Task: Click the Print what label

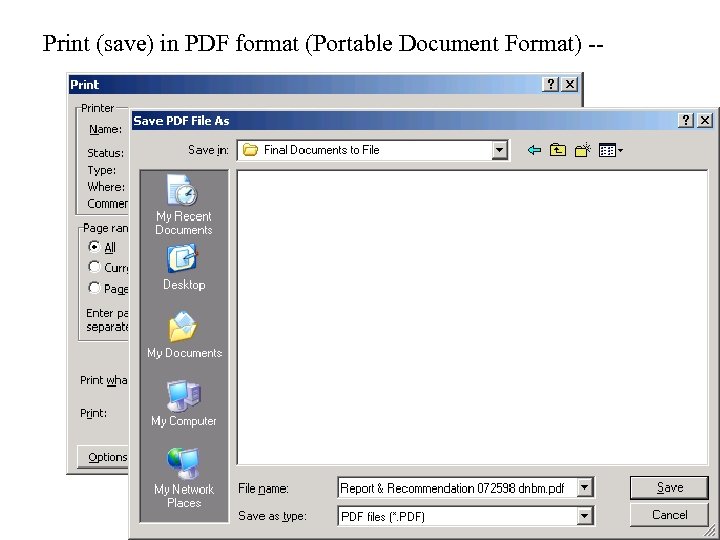Action: tap(104, 380)
